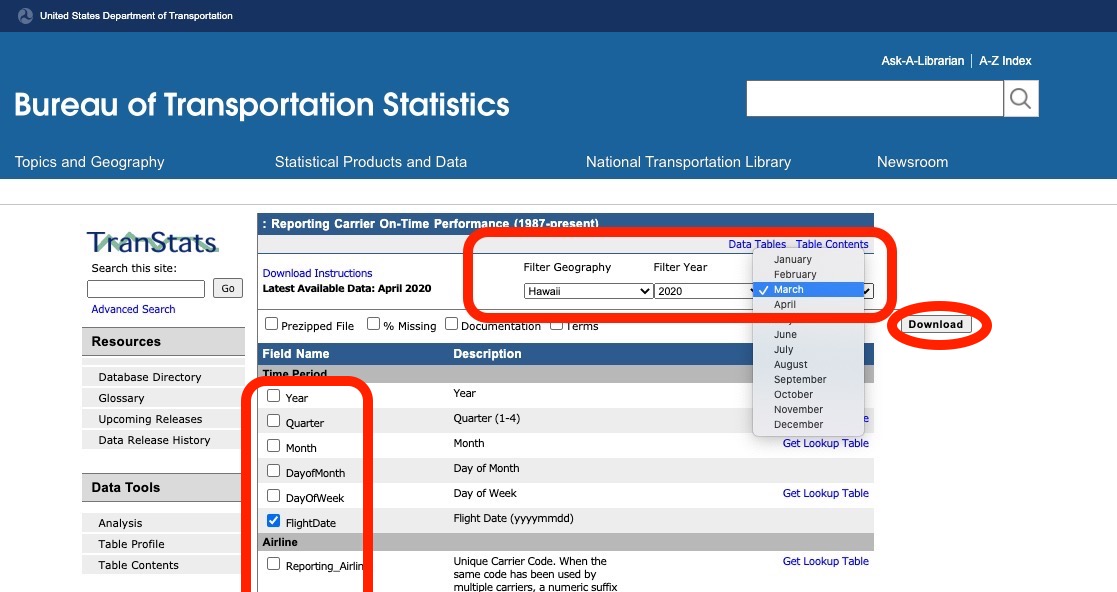Choose September in the month list
Image resolution: width=1117 pixels, height=592 pixels.
point(808,379)
